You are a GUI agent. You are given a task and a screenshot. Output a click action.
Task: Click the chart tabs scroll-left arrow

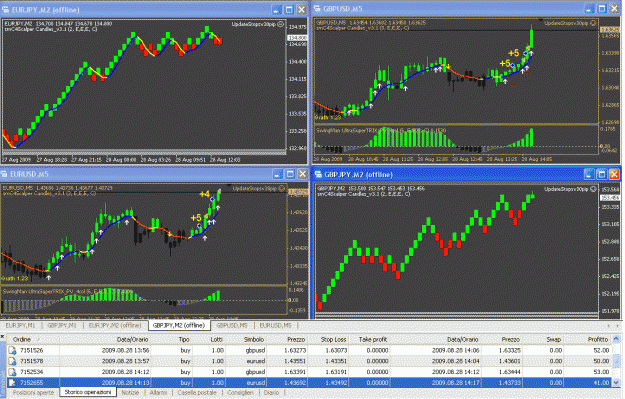coord(609,326)
